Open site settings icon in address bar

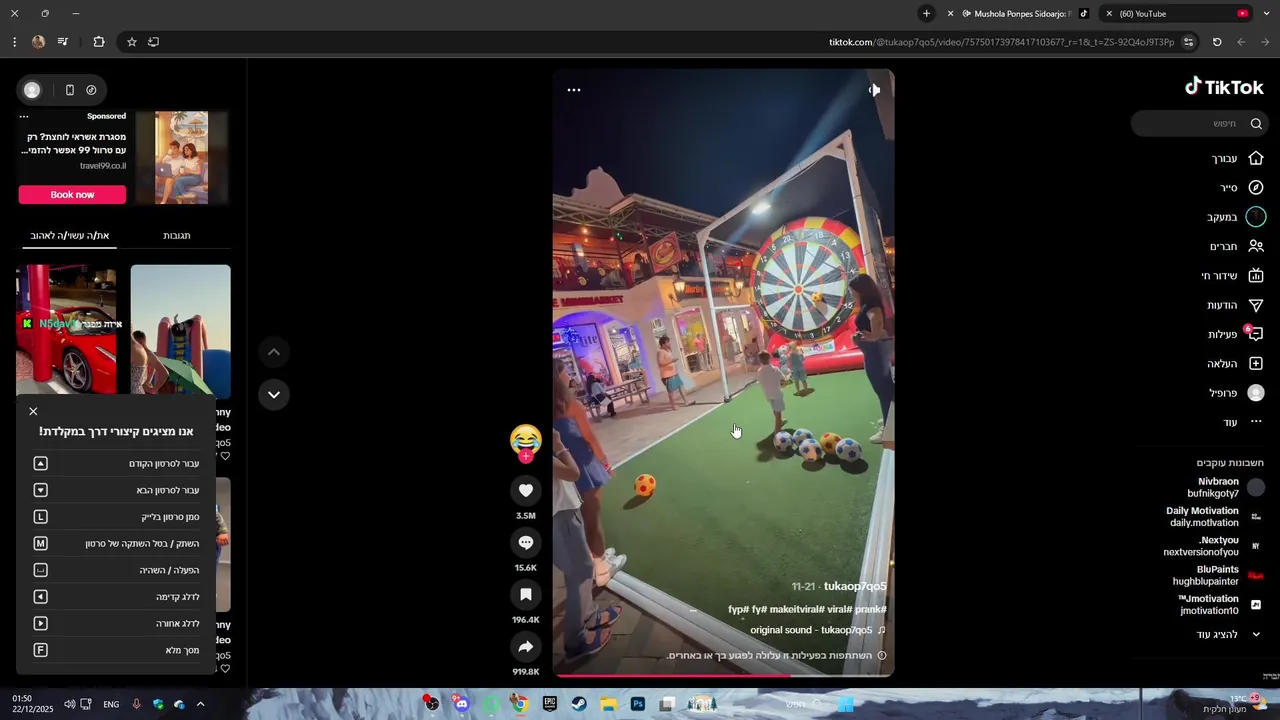pos(1188,42)
